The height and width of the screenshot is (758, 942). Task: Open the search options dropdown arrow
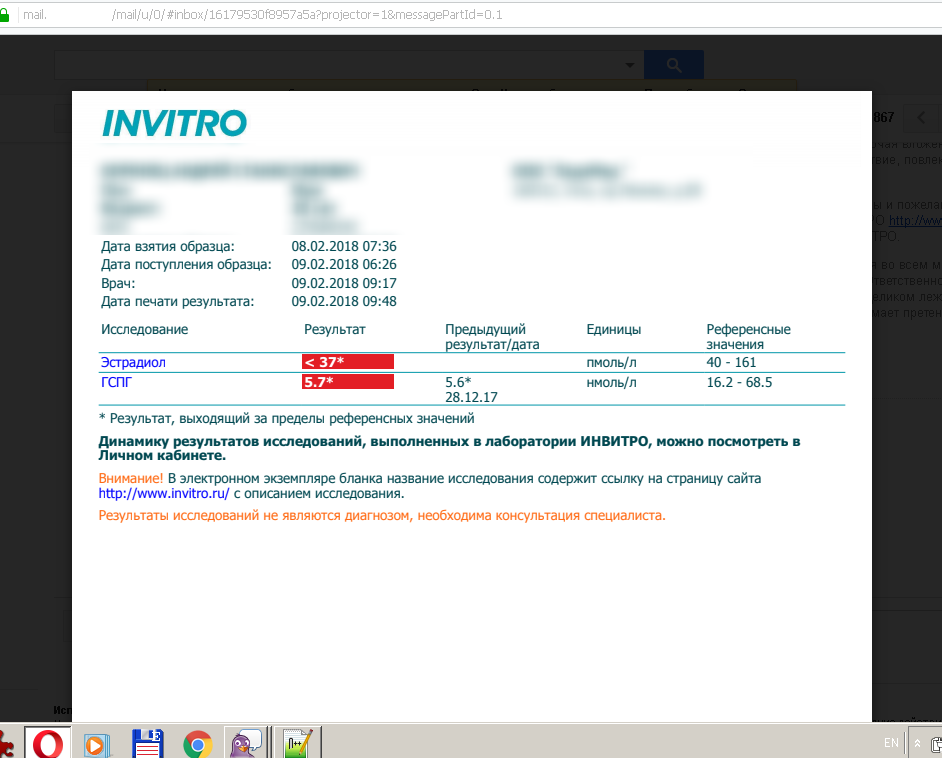click(630, 65)
